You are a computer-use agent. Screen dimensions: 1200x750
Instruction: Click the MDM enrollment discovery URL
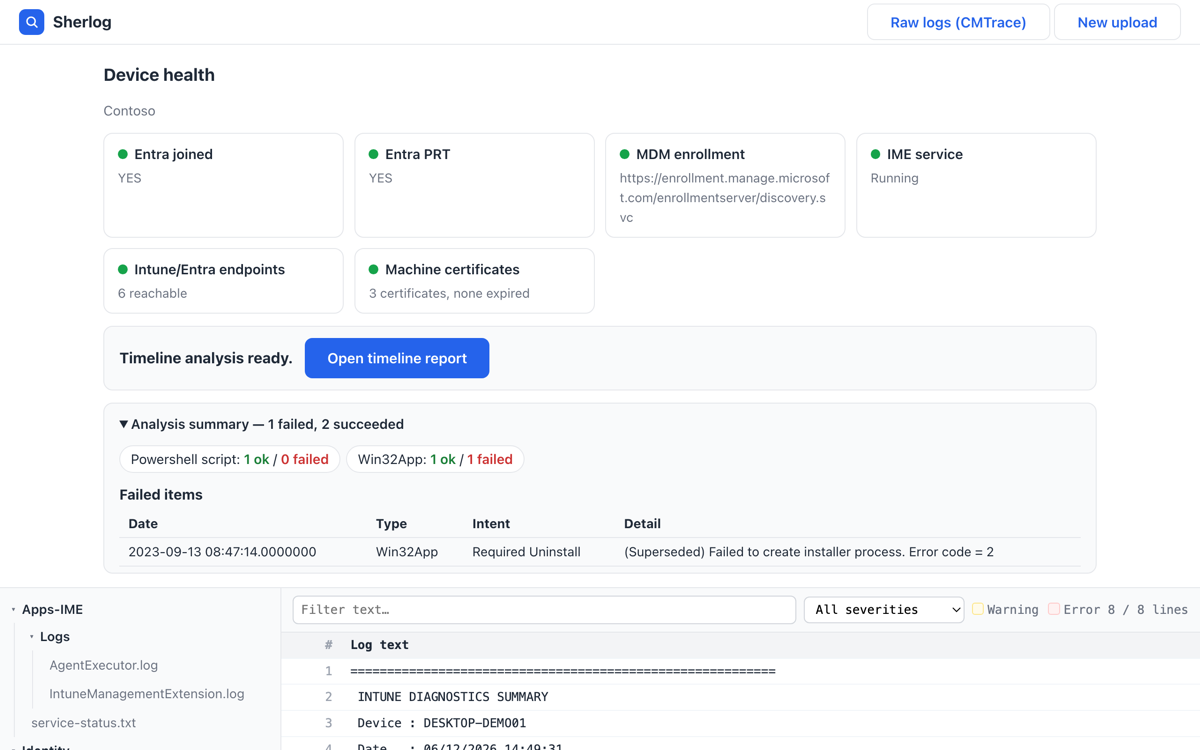pyautogui.click(x=725, y=198)
